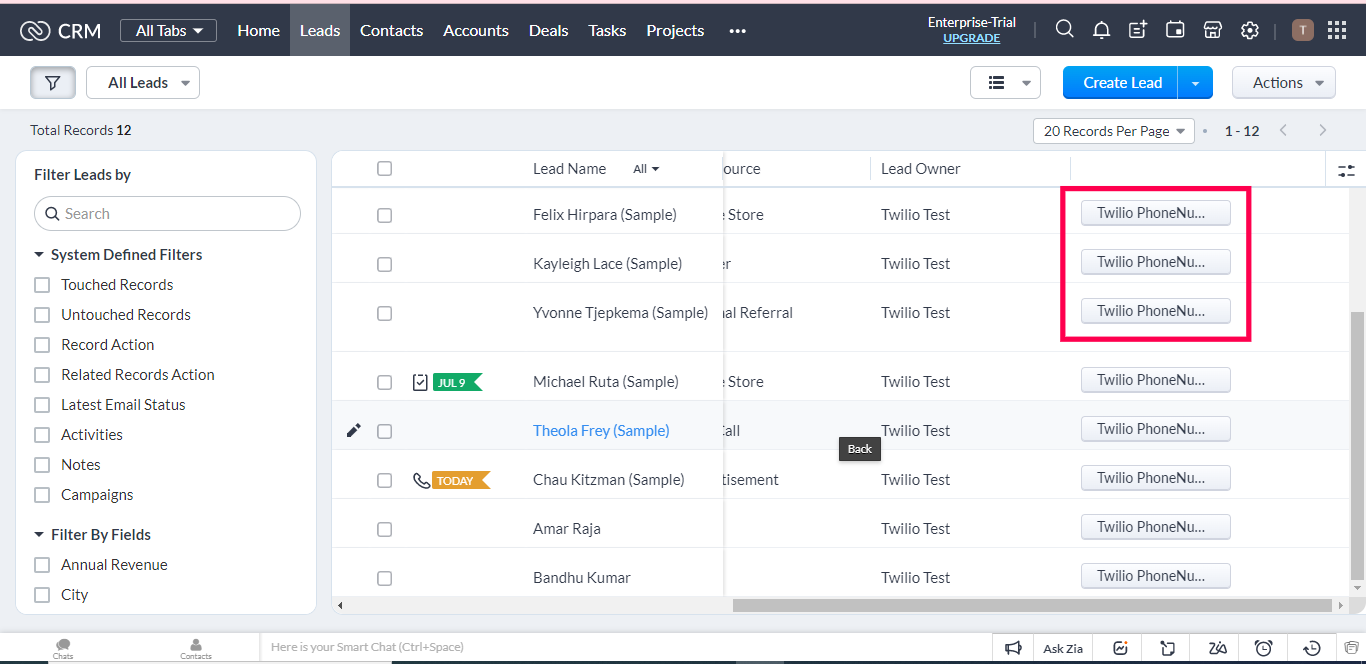Click the task icon for Michael Ruta
The width and height of the screenshot is (1366, 664).
coord(420,382)
